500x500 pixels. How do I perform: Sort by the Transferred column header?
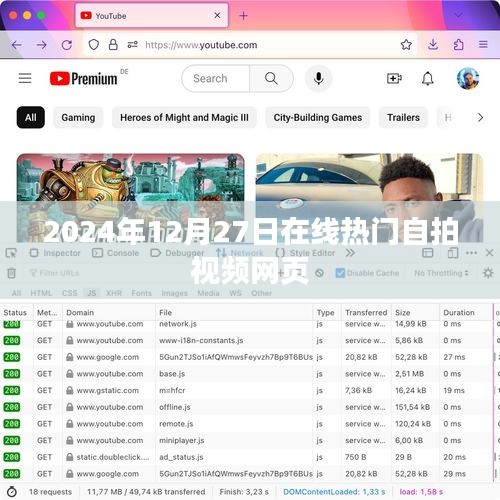click(366, 313)
